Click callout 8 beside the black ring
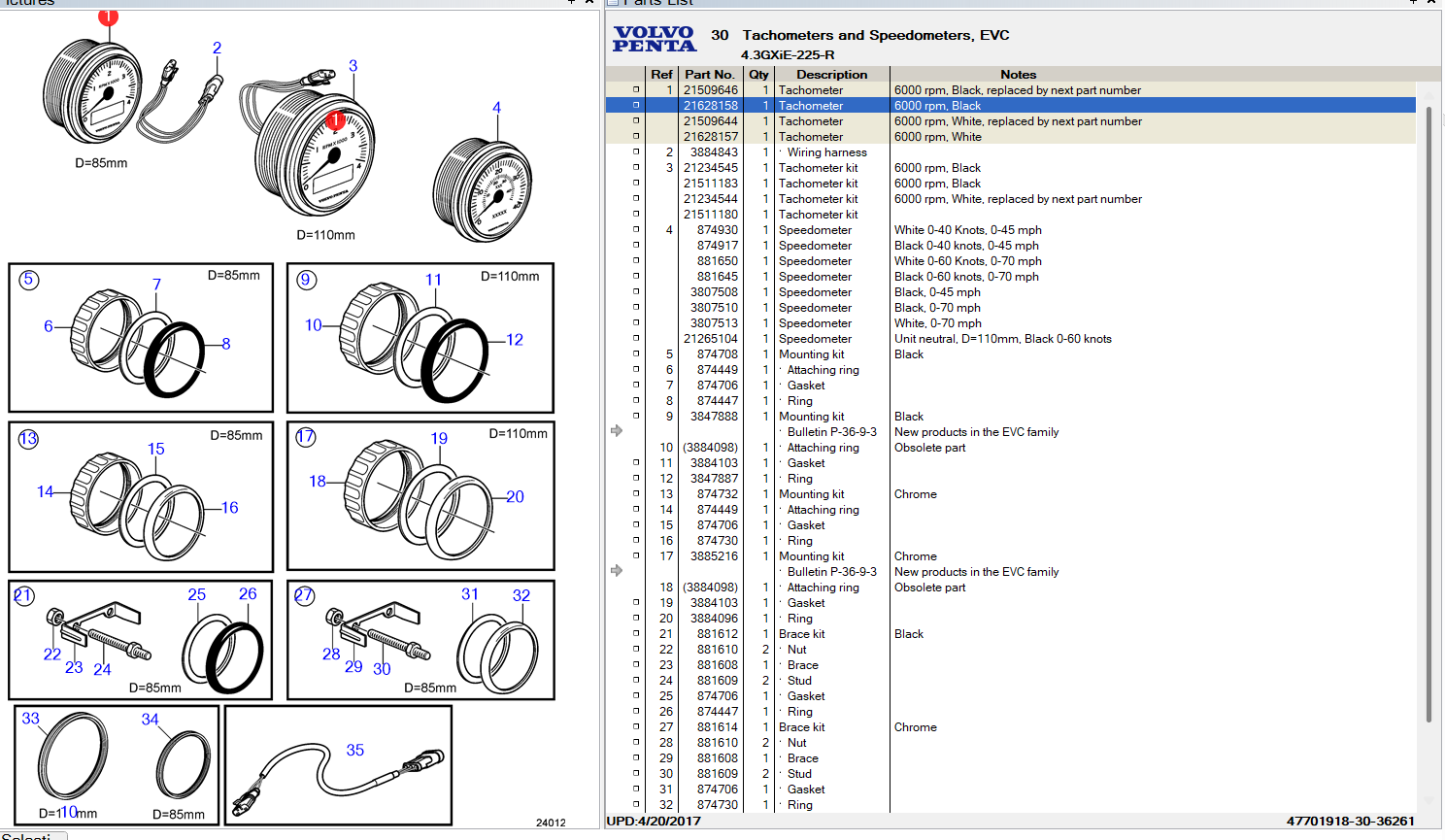Screen dimensions: 1445x840 tap(226, 344)
